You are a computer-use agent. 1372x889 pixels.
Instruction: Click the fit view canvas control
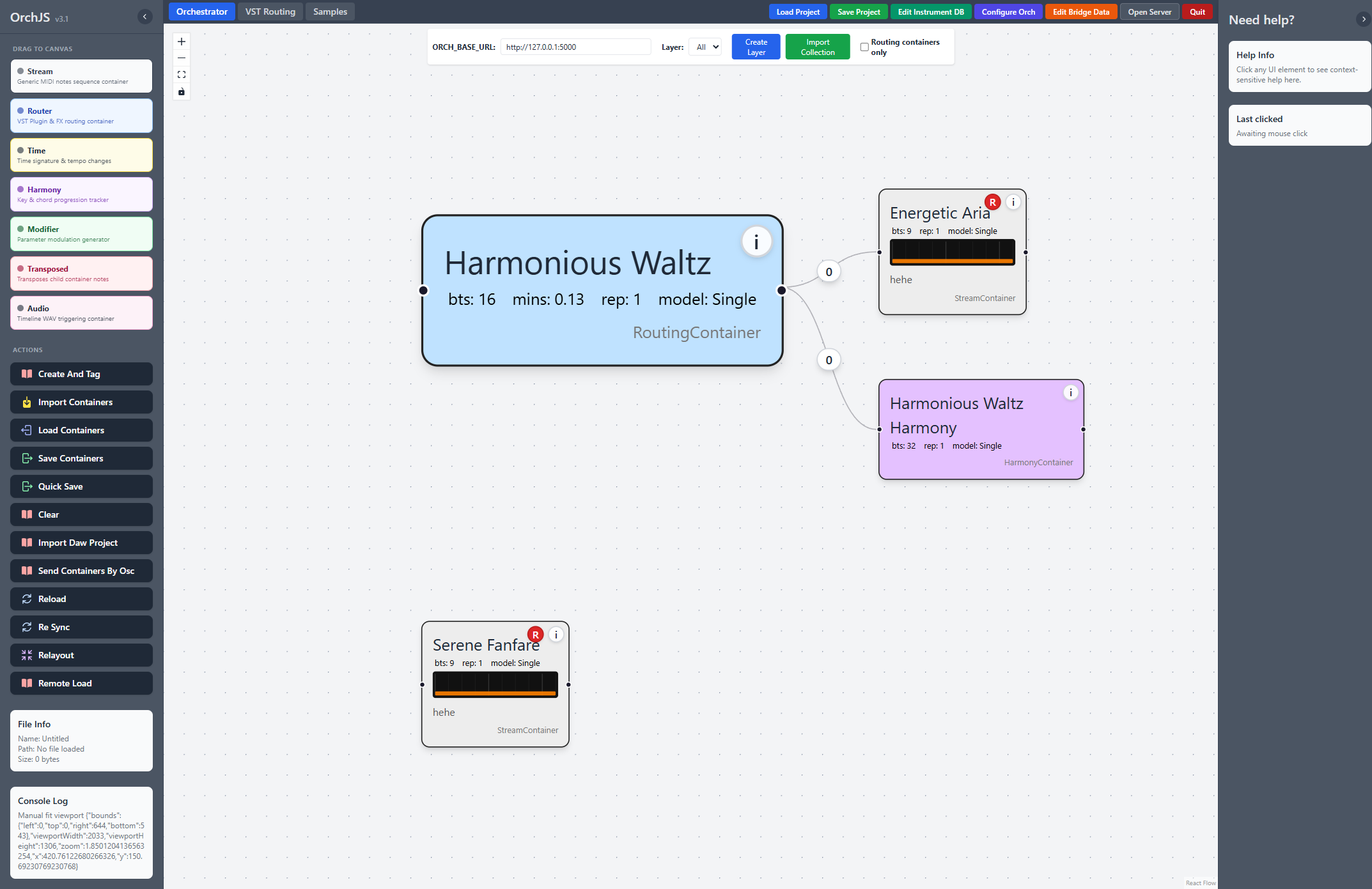click(x=182, y=75)
